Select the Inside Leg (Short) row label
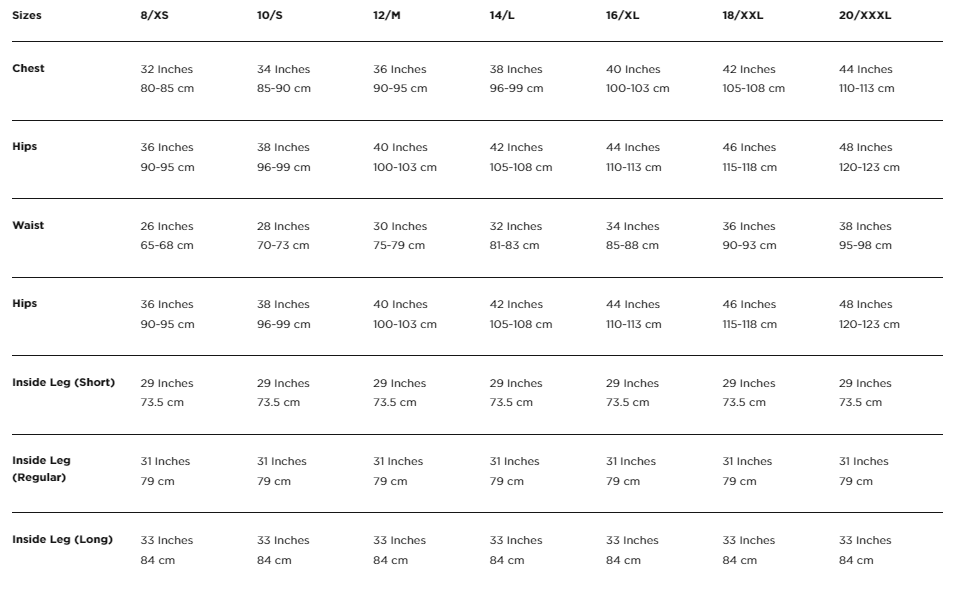This screenshot has height=594, width=953. (x=63, y=382)
